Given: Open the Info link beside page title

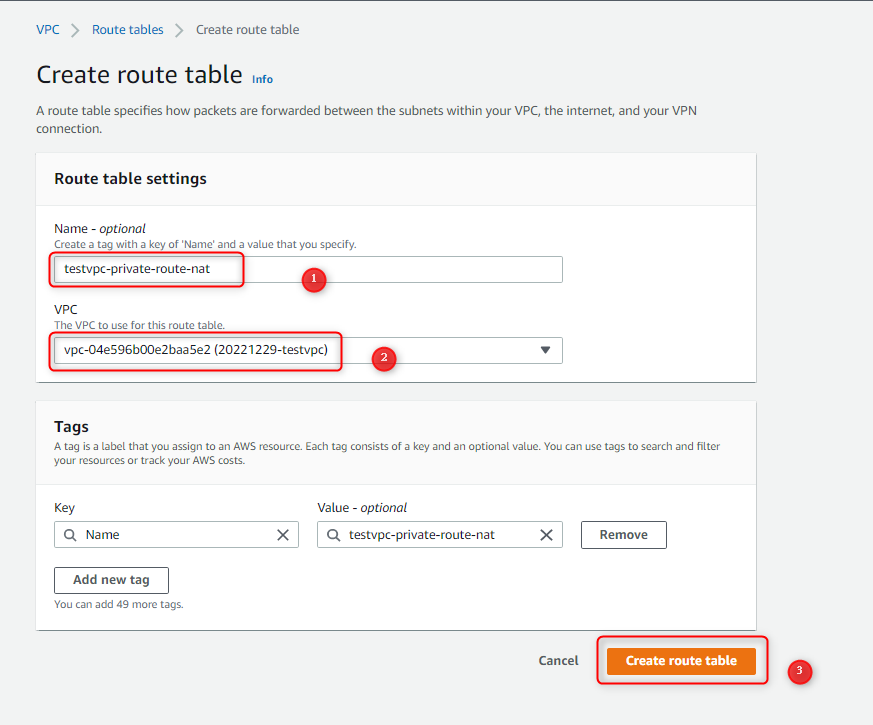Looking at the screenshot, I should pos(262,79).
